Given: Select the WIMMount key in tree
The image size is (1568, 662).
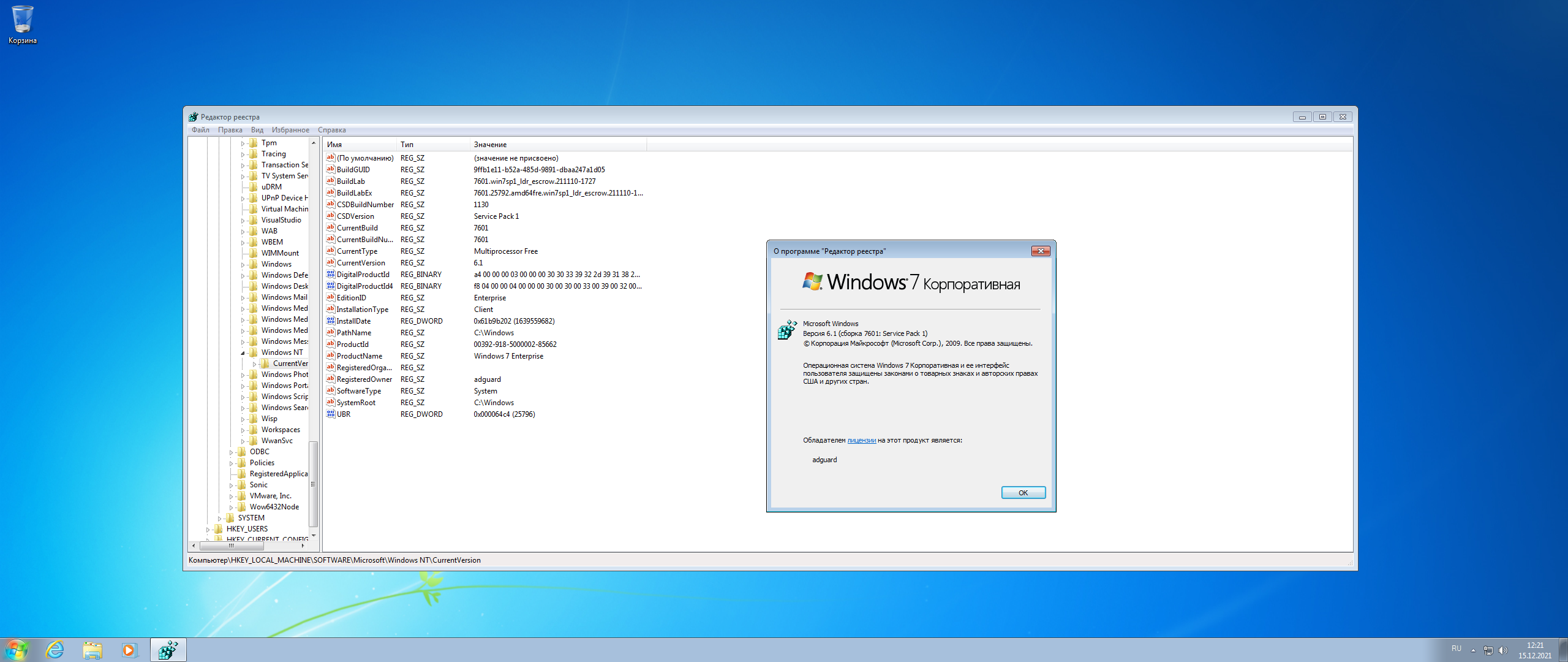Looking at the screenshot, I should click(x=280, y=253).
